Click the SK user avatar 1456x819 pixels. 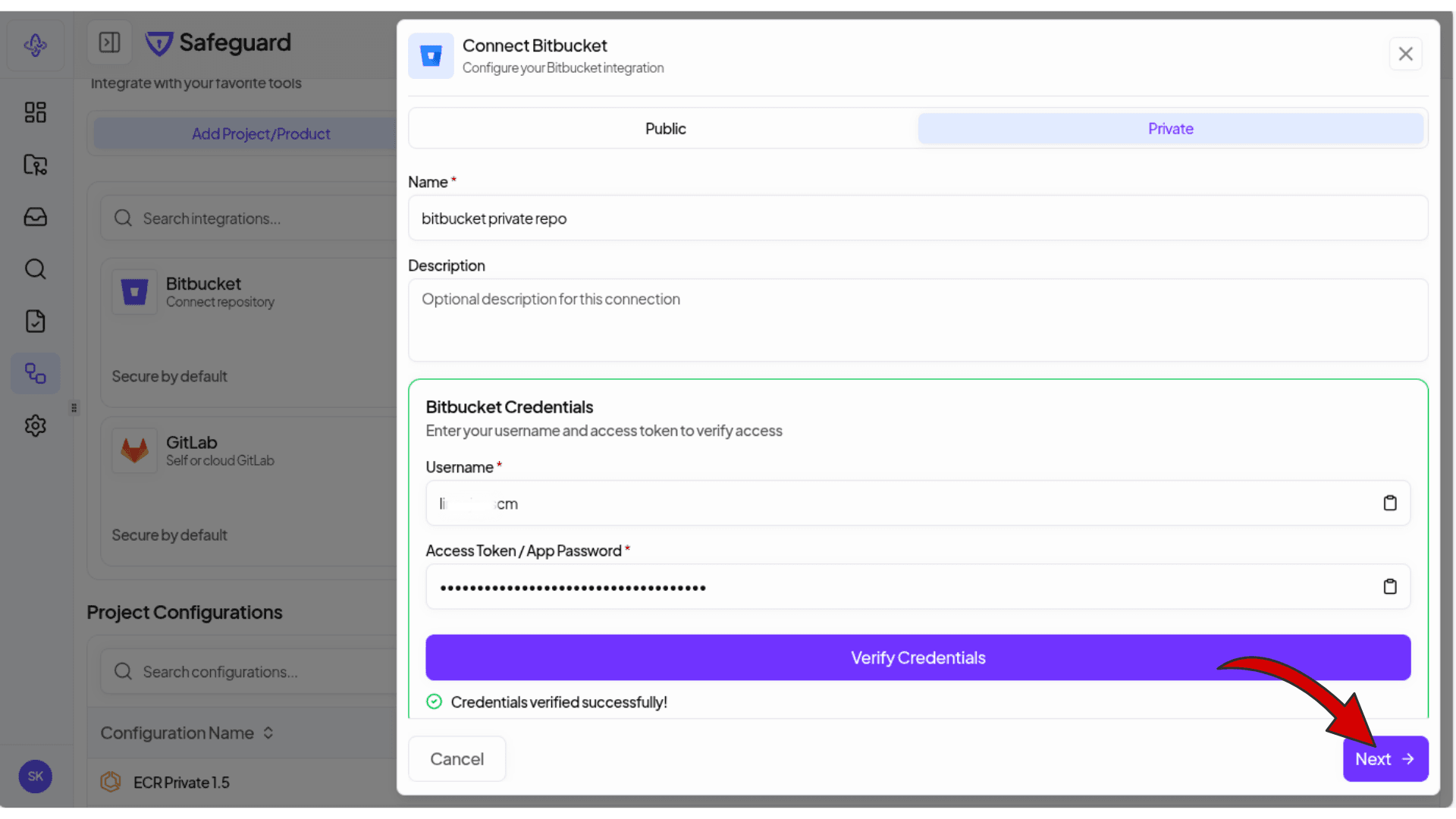[35, 777]
